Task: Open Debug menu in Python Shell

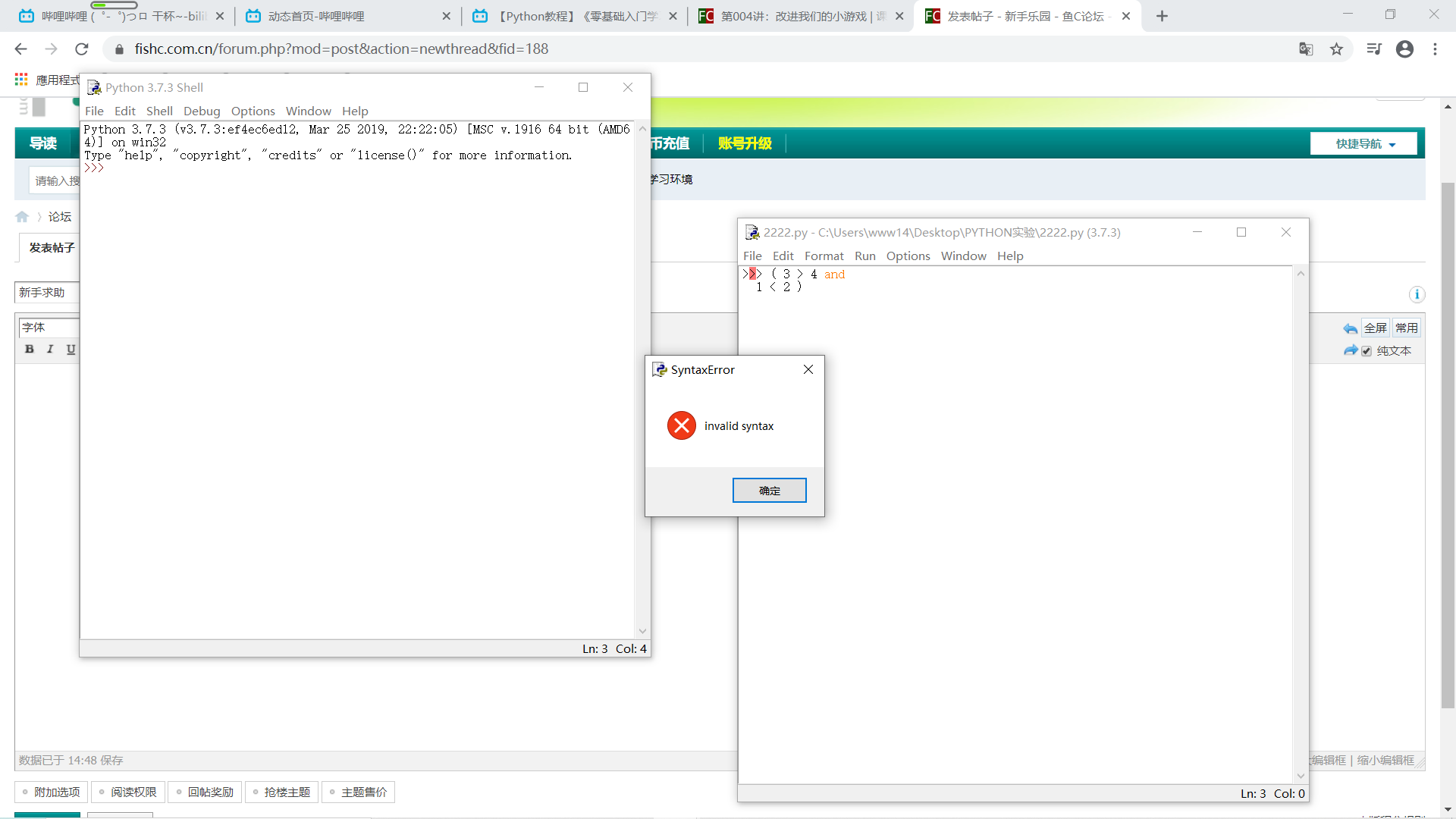Action: point(202,111)
